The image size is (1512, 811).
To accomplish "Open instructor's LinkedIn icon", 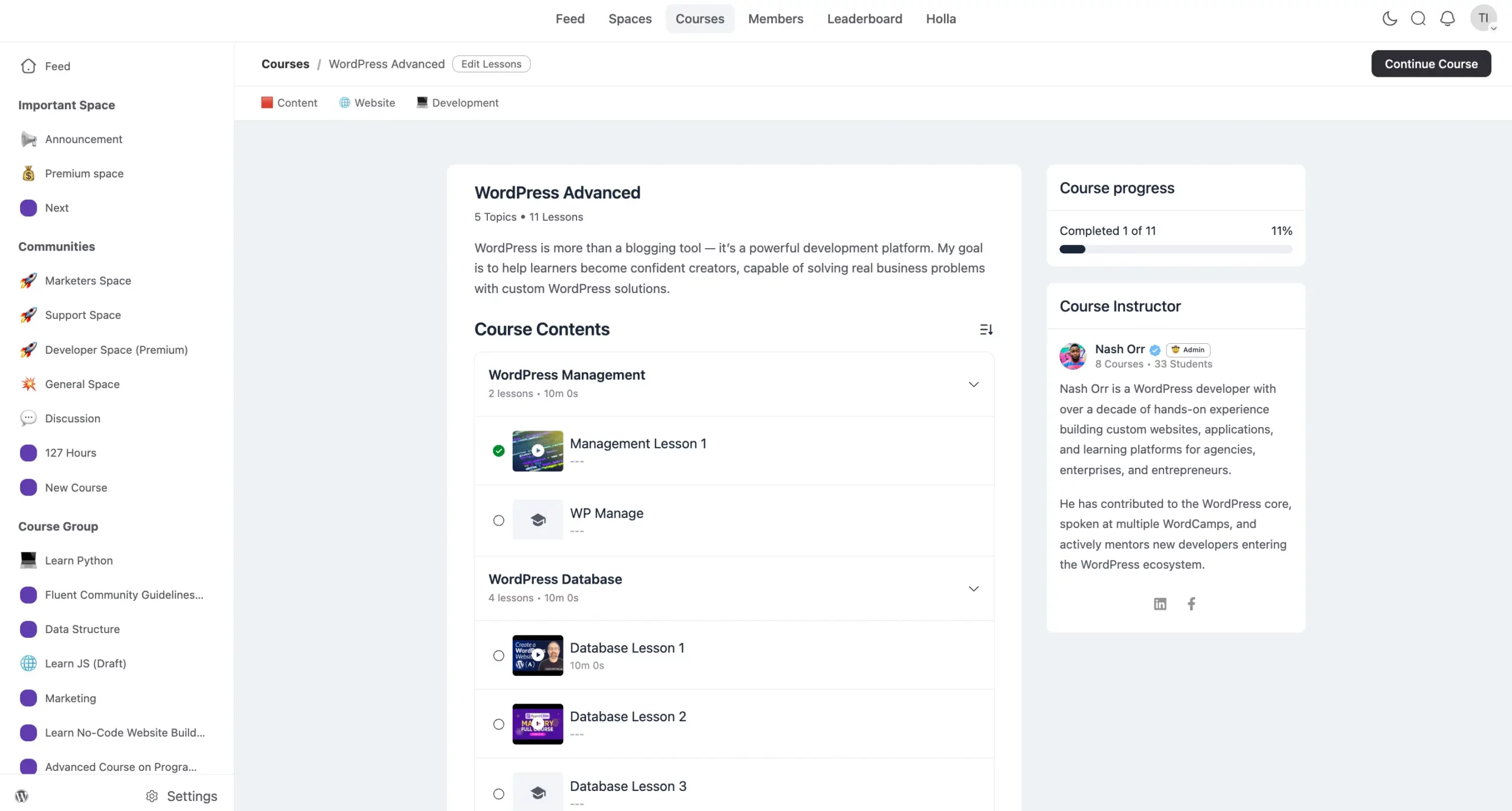I will pos(1160,604).
